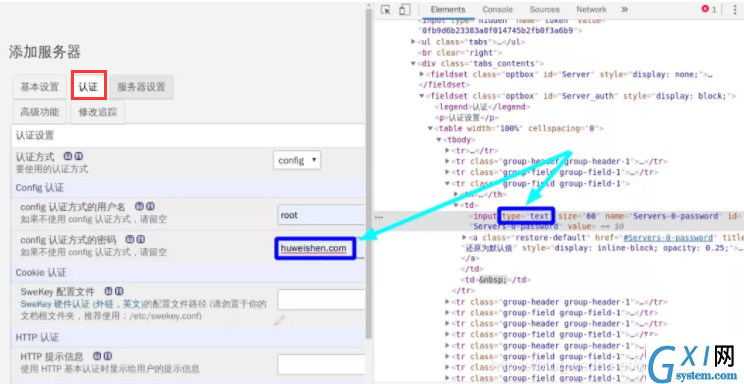Toggle the device toolbar icon in DevTools
This screenshot has height=384, width=744.
click(404, 10)
